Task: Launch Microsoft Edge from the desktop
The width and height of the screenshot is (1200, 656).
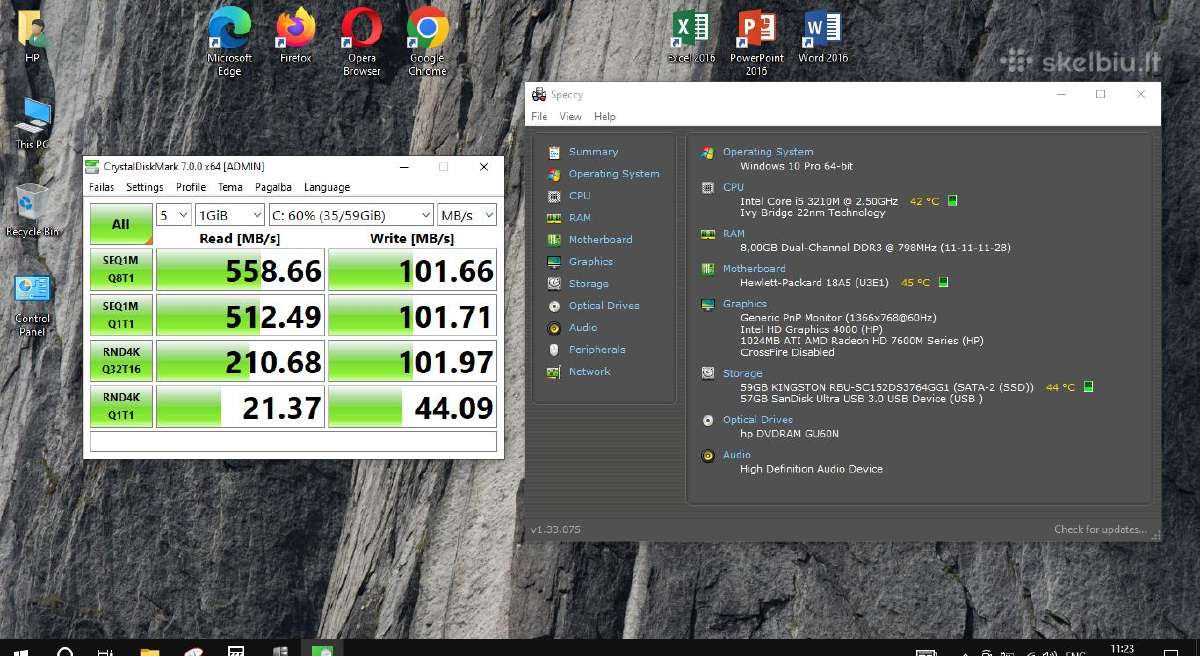Action: tap(229, 42)
